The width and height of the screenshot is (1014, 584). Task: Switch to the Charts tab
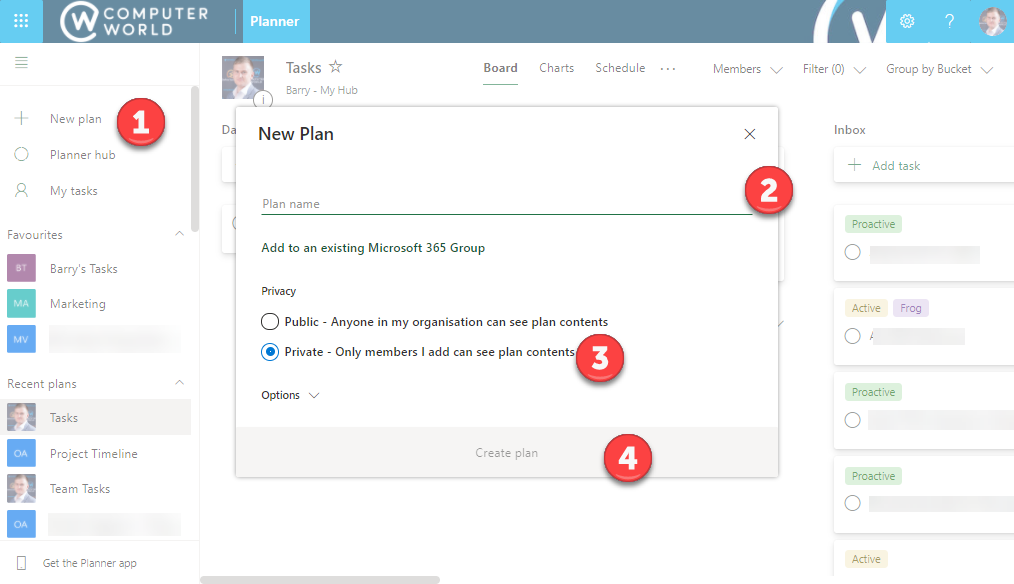[x=556, y=68]
